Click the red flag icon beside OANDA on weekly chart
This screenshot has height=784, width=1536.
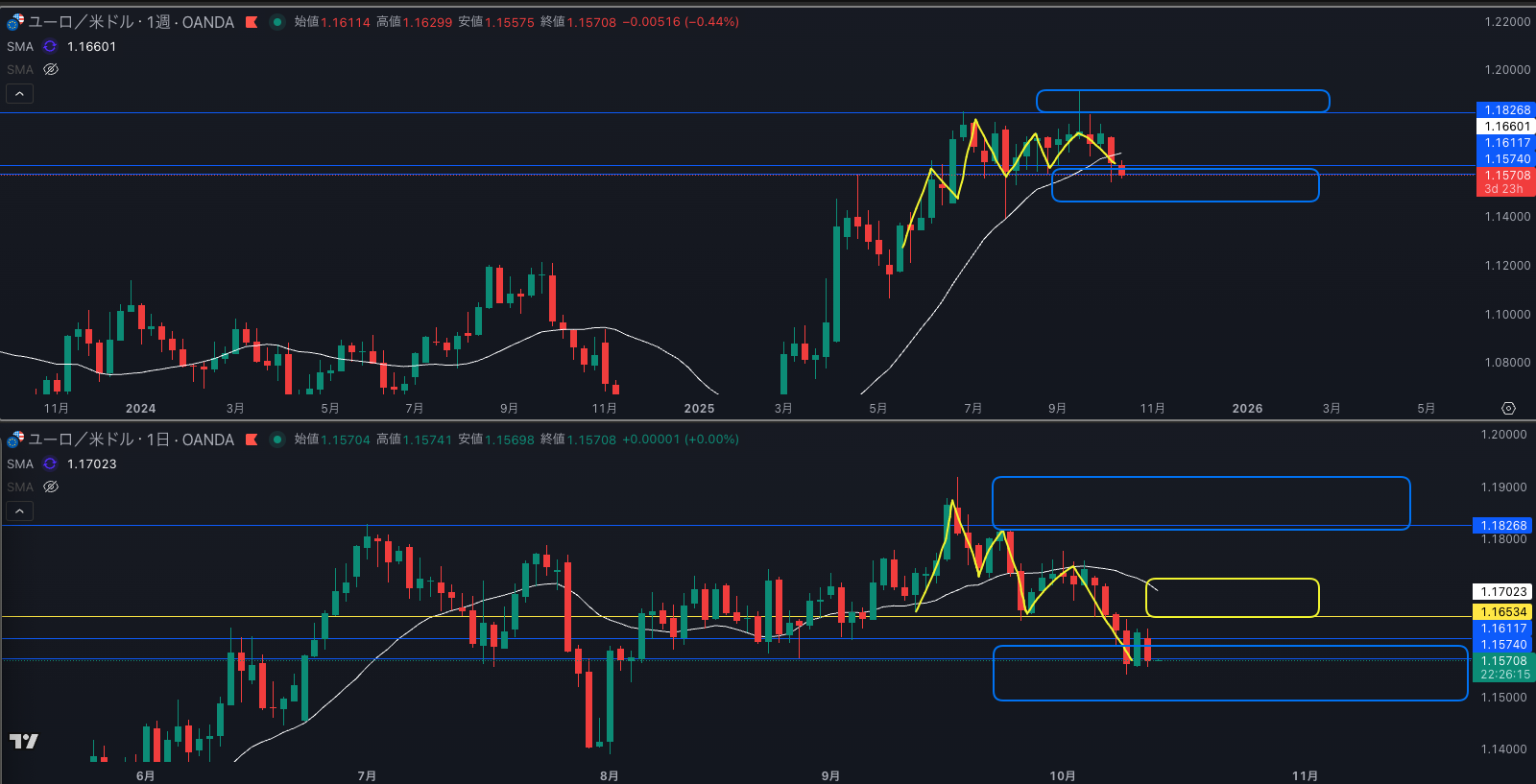pos(252,22)
